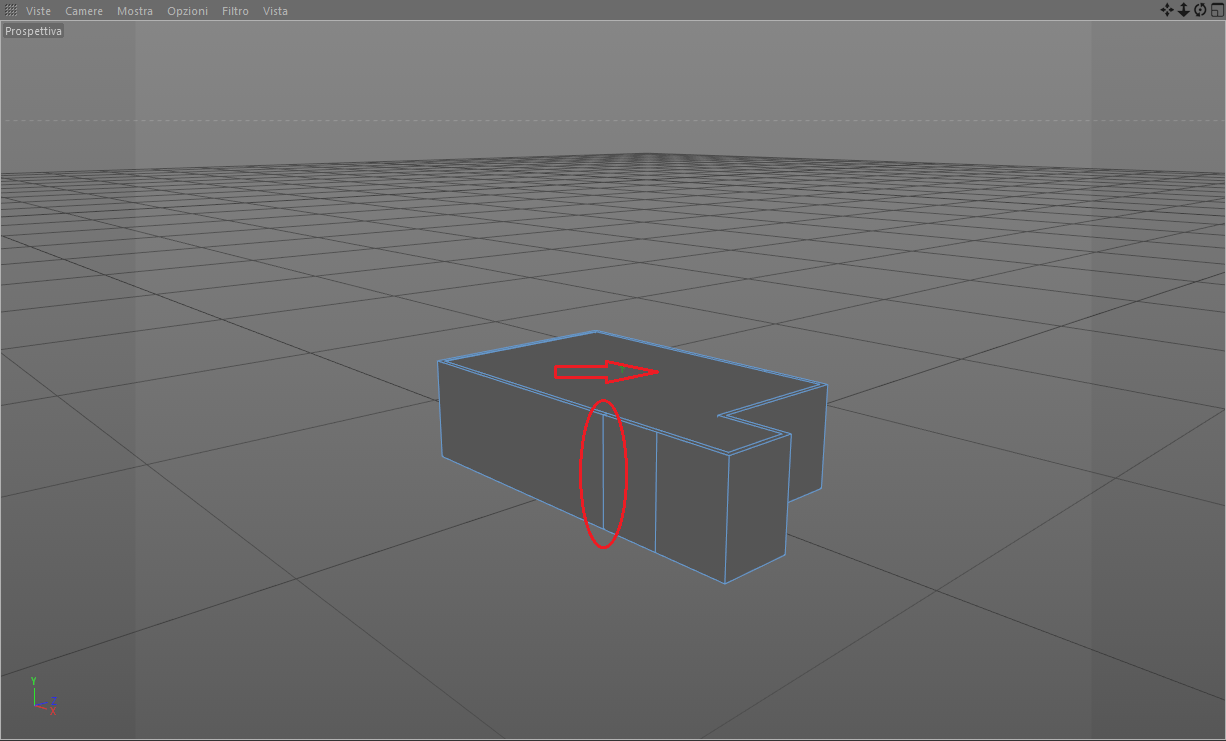Click the viewport grip handle icon
Image resolution: width=1226 pixels, height=741 pixels.
11,10
